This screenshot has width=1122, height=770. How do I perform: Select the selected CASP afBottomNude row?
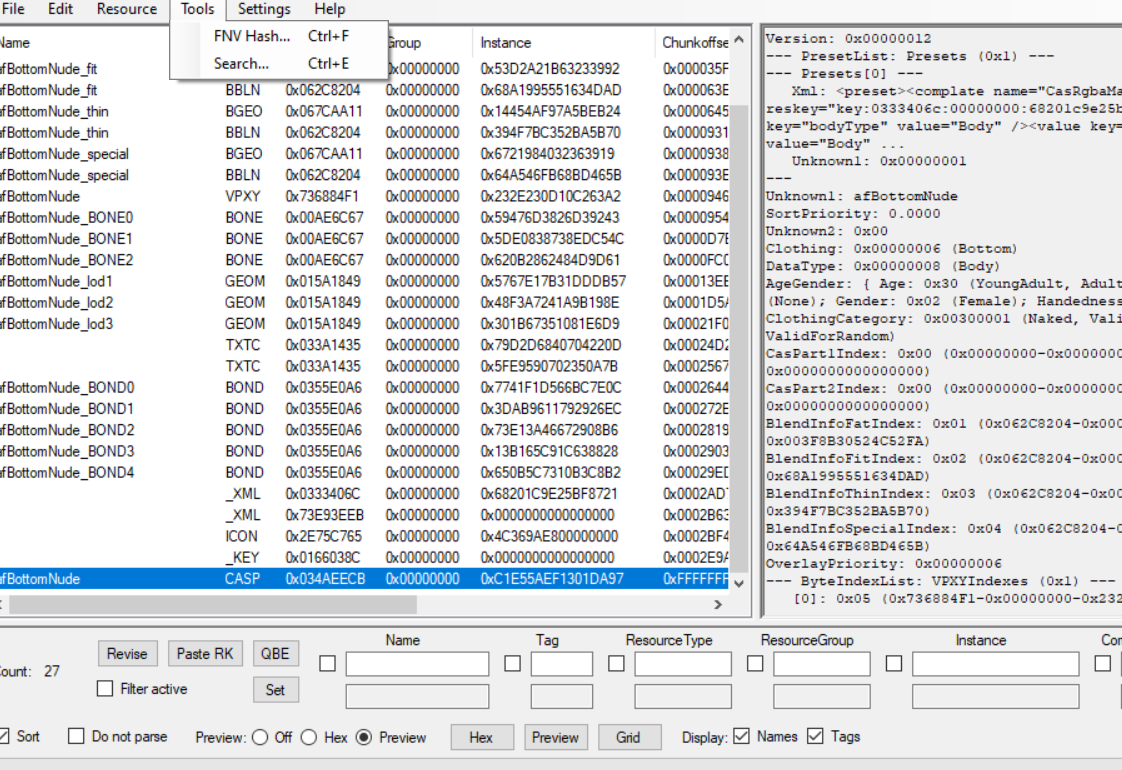point(364,579)
